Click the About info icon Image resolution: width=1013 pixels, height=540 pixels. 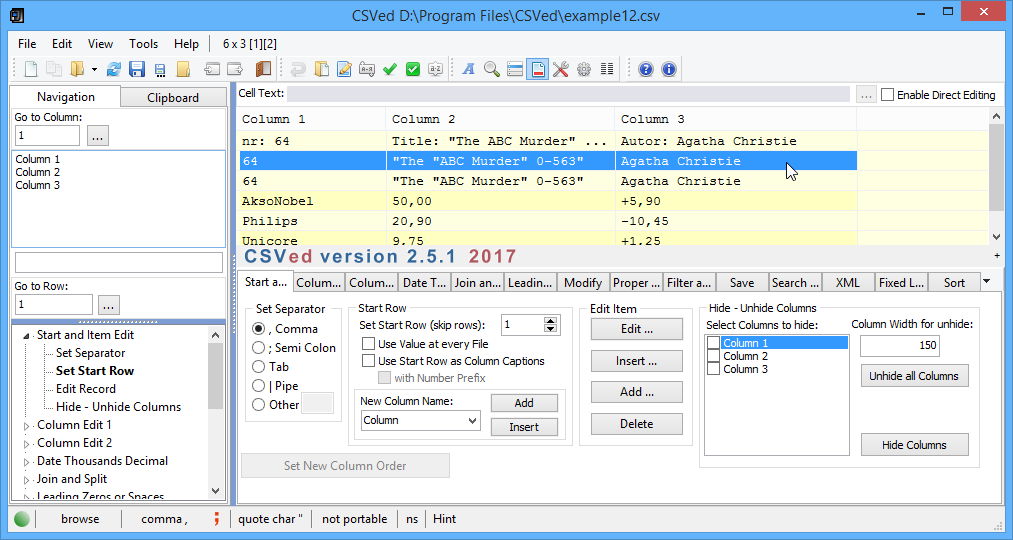coord(669,69)
